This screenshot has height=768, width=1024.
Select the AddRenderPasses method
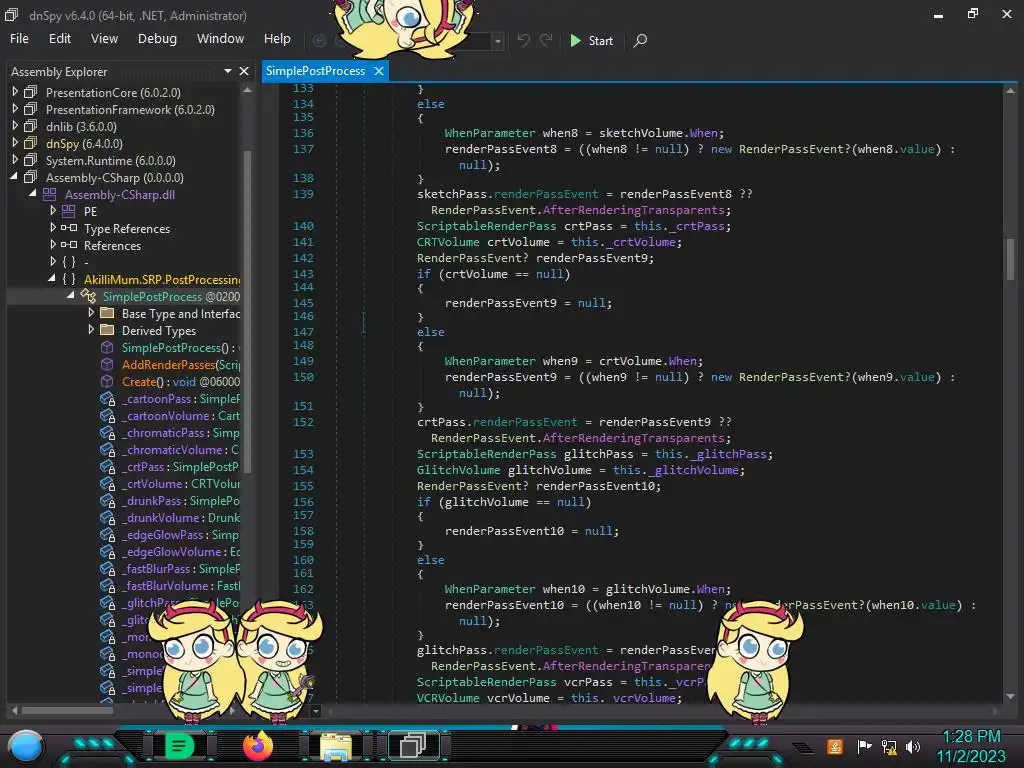coord(180,364)
